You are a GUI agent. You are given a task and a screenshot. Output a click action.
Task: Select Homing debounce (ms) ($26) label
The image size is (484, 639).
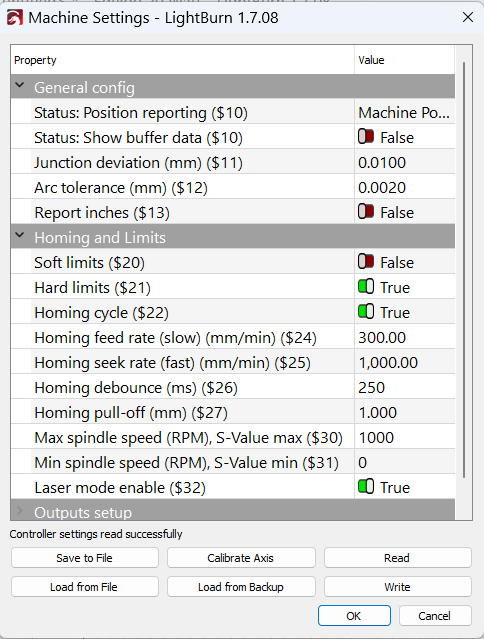[136, 388]
